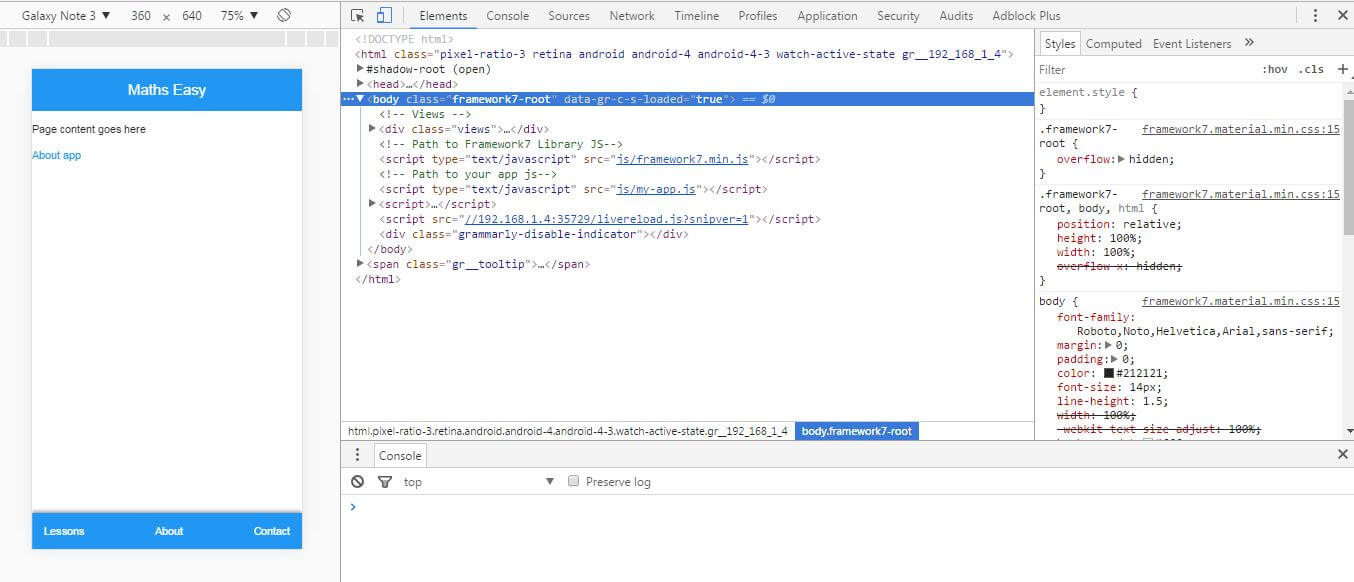Enable the Preserve log checkbox
The width and height of the screenshot is (1354, 582).
point(574,481)
